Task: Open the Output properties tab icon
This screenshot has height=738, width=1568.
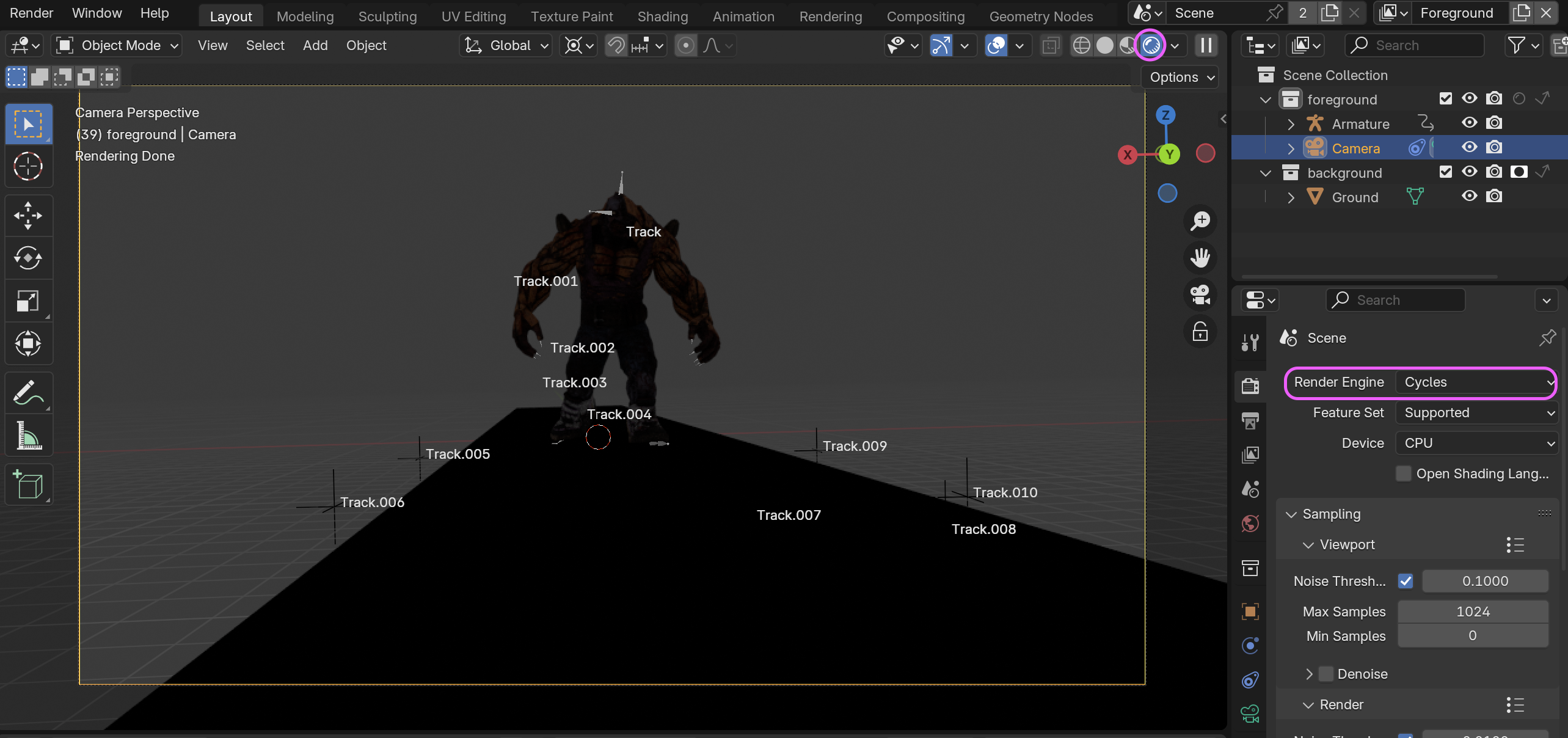Action: click(x=1250, y=420)
